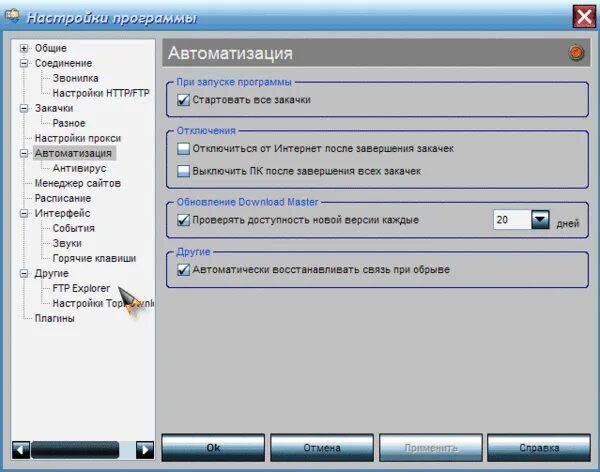
Task: Open the Расписание settings page
Action: (x=63, y=198)
